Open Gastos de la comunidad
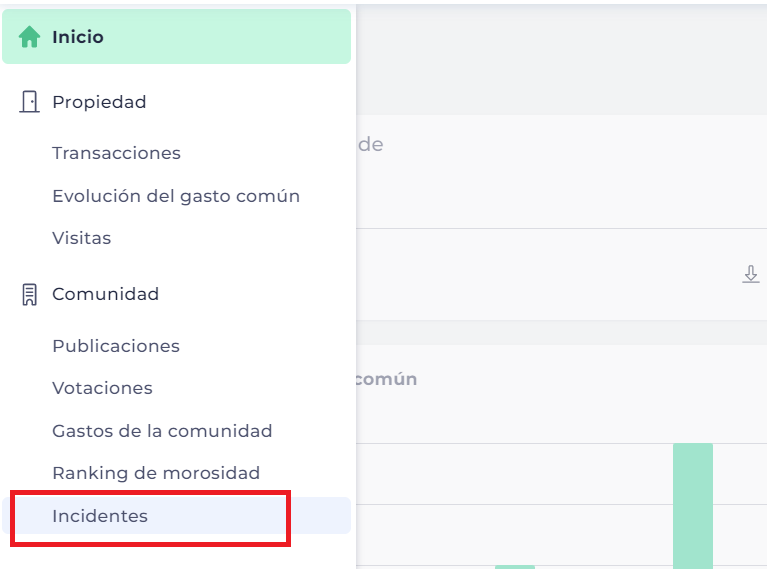Viewport: 767px width, 569px height. click(162, 431)
